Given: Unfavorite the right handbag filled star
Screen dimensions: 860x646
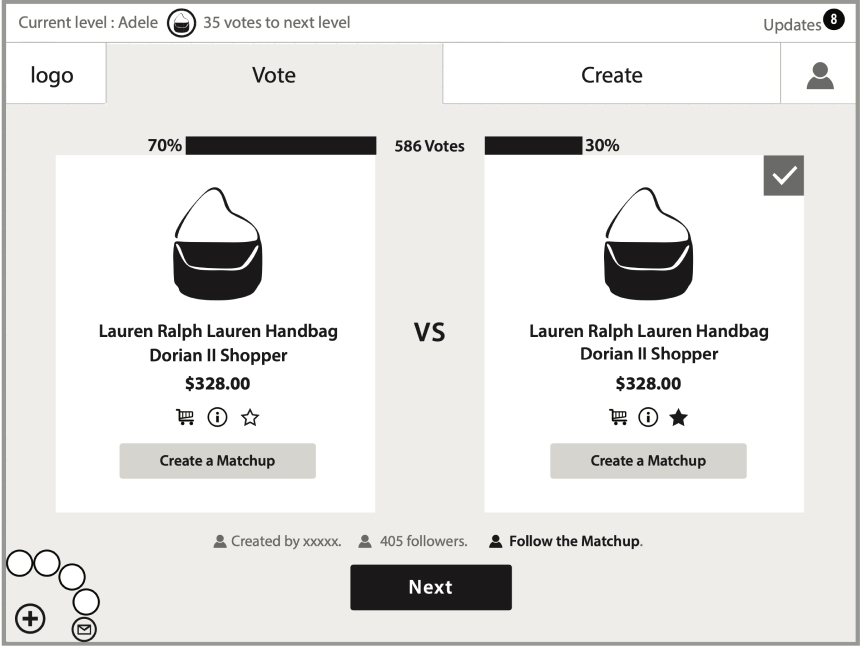Looking at the screenshot, I should click(x=679, y=418).
